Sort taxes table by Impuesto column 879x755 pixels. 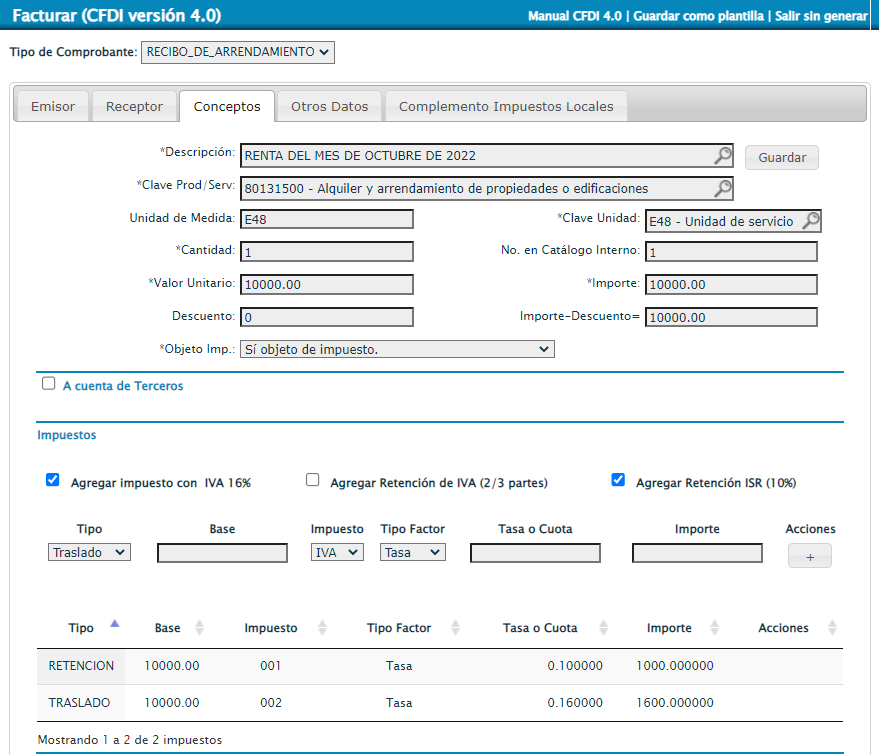click(322, 628)
